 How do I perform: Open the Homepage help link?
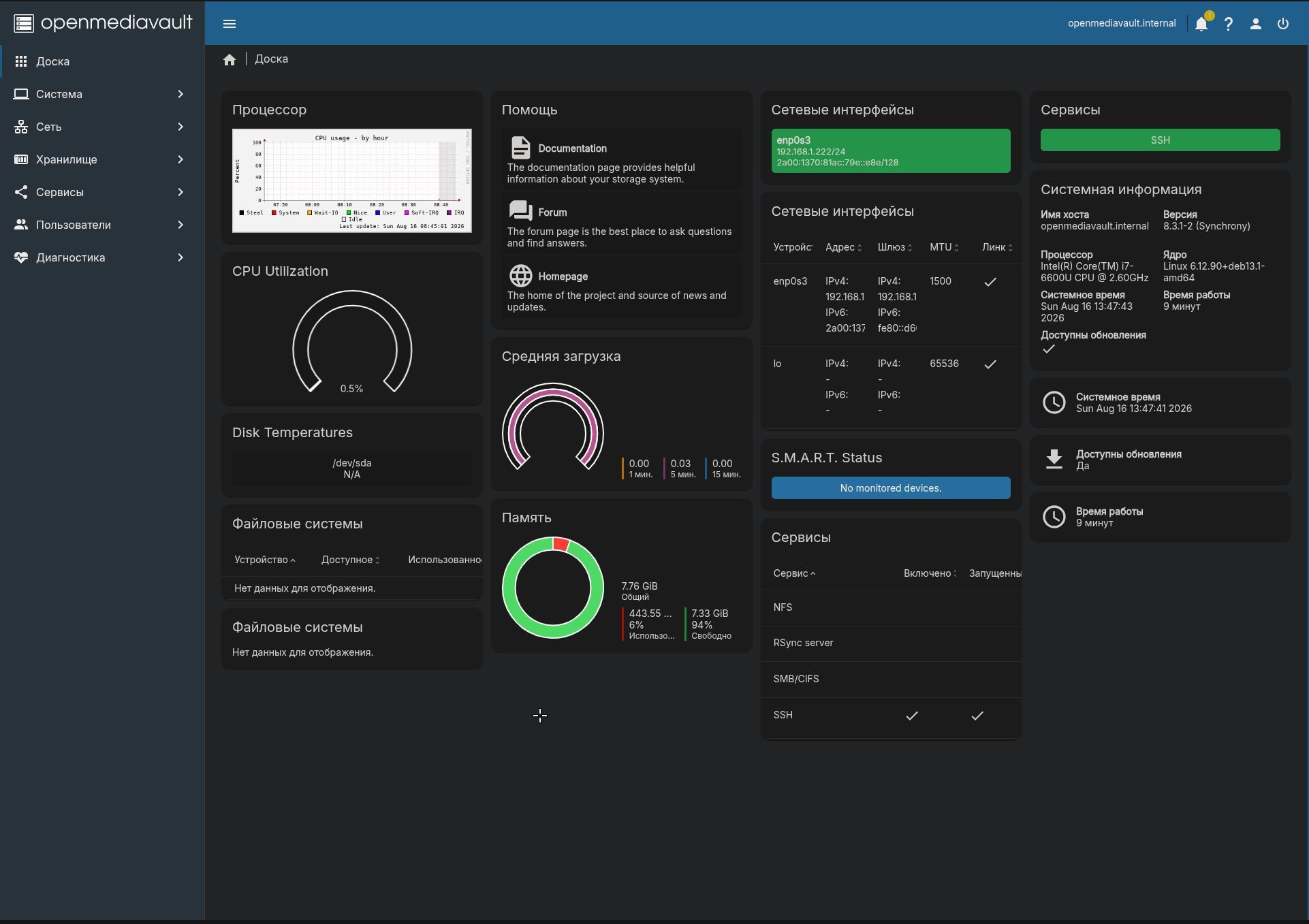click(621, 287)
